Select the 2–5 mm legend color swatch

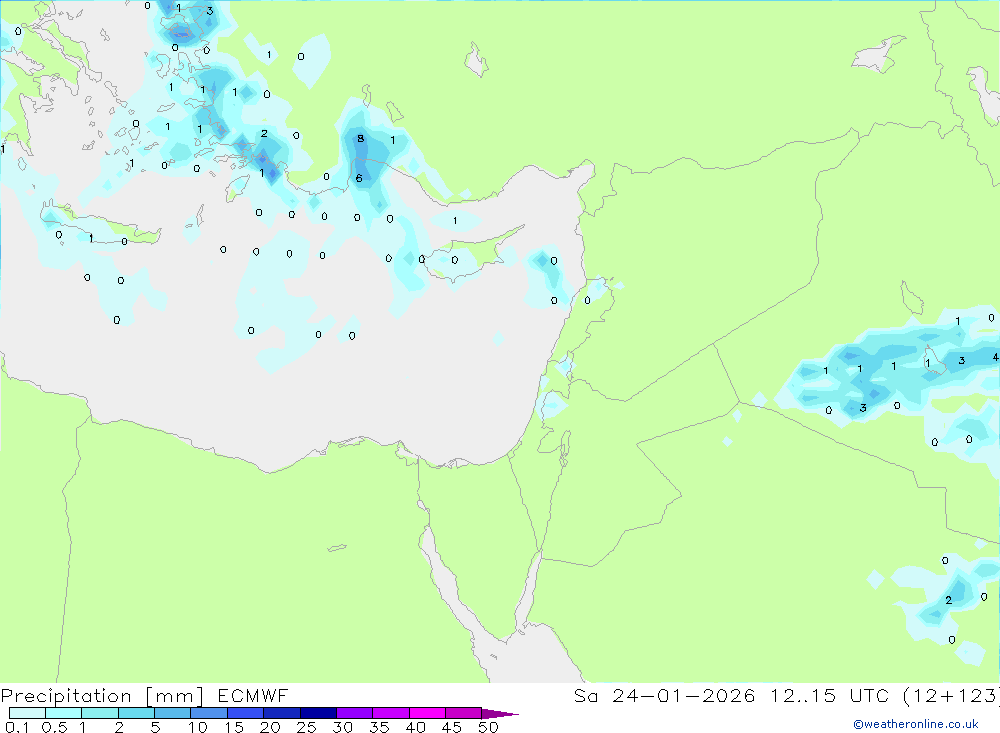[x=136, y=713]
